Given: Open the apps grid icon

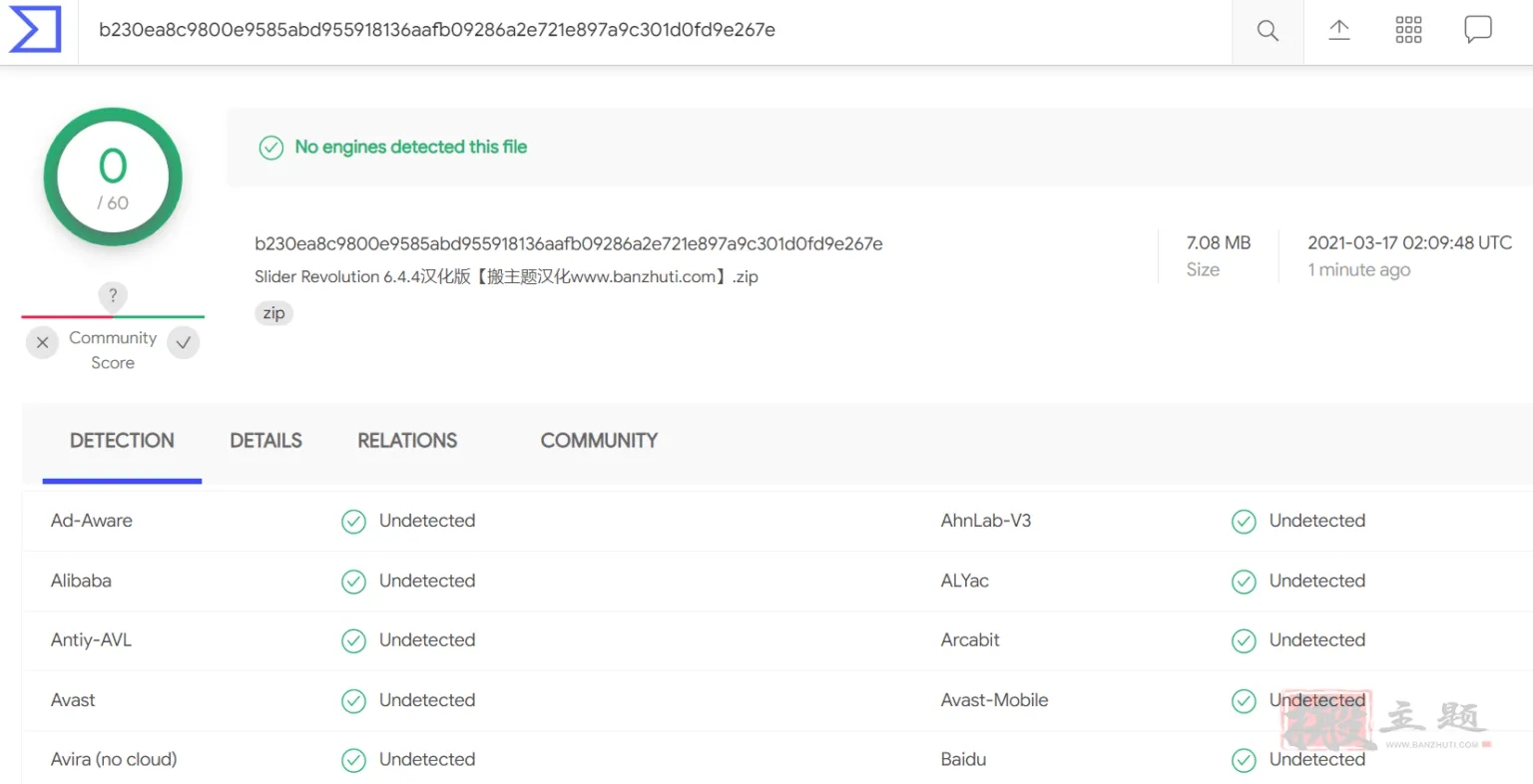Looking at the screenshot, I should point(1408,30).
